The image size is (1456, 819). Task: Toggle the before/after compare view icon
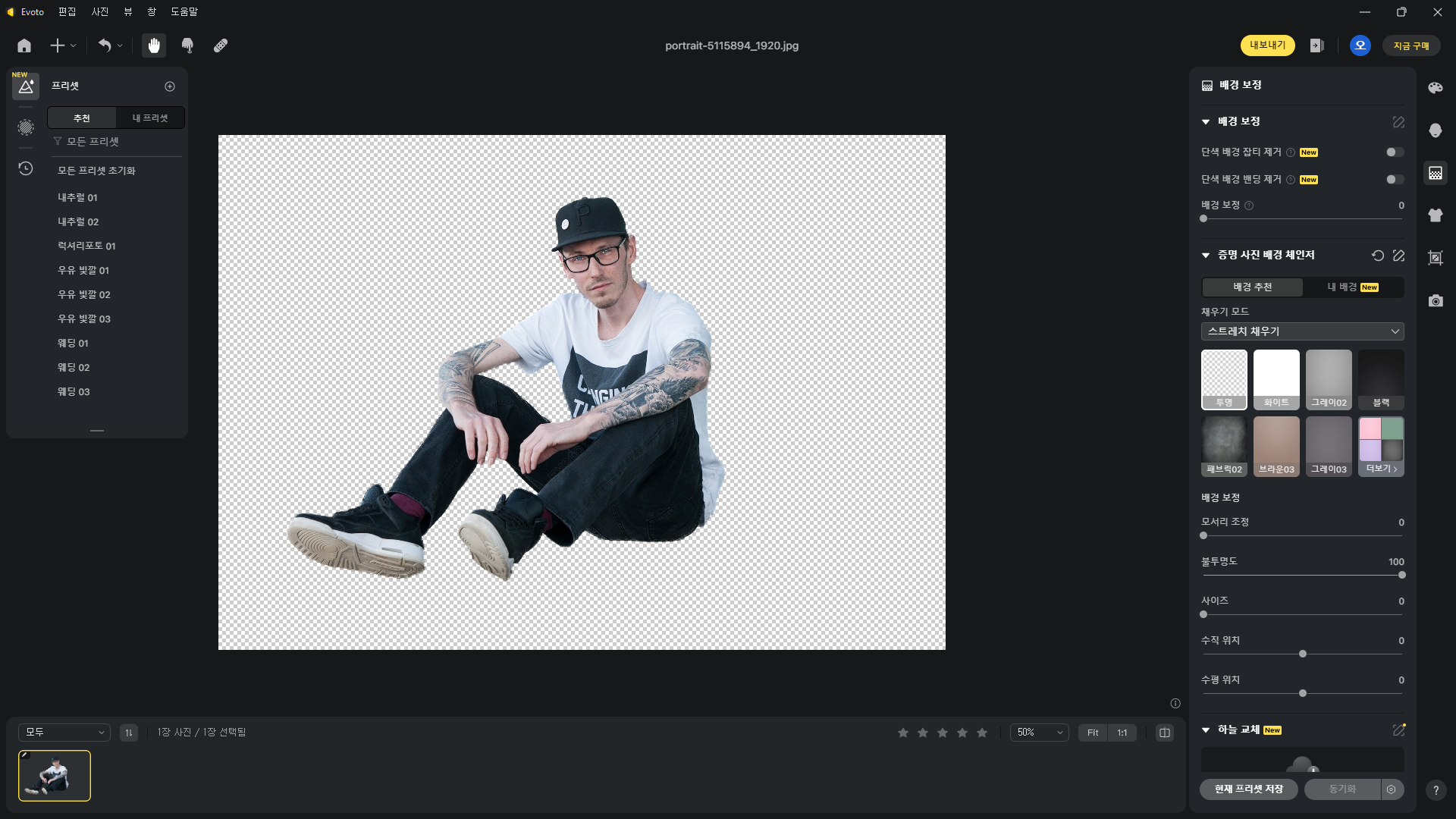coord(1165,733)
